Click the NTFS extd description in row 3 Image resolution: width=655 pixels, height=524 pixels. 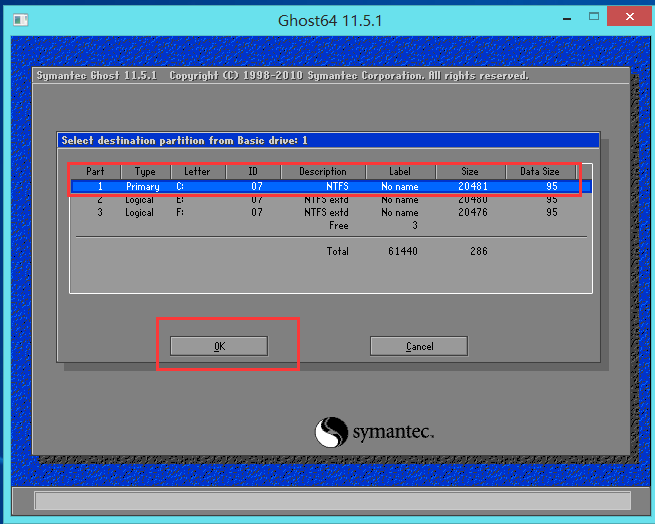pyautogui.click(x=326, y=212)
